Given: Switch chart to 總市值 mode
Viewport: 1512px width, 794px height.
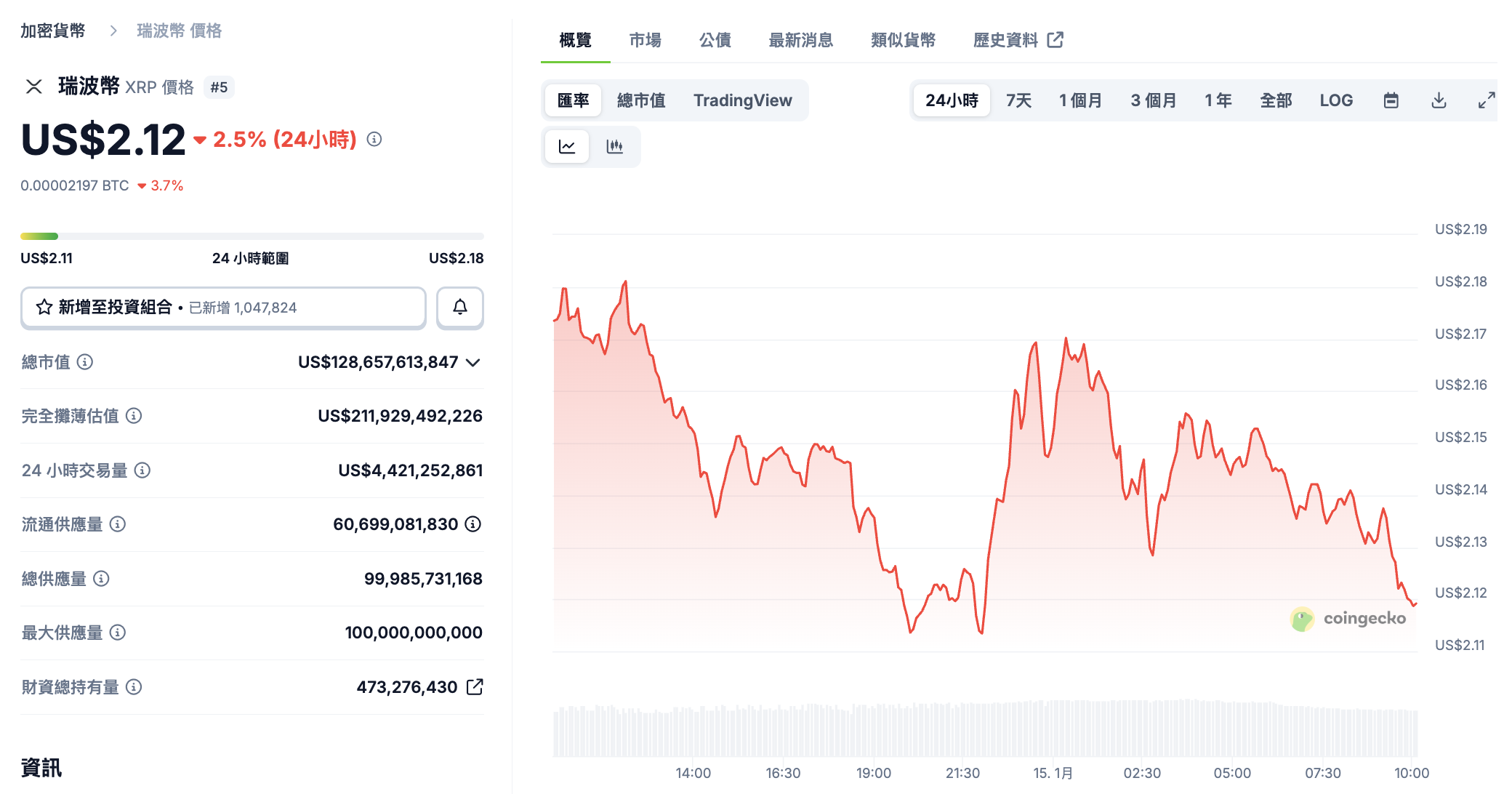Looking at the screenshot, I should coord(640,100).
